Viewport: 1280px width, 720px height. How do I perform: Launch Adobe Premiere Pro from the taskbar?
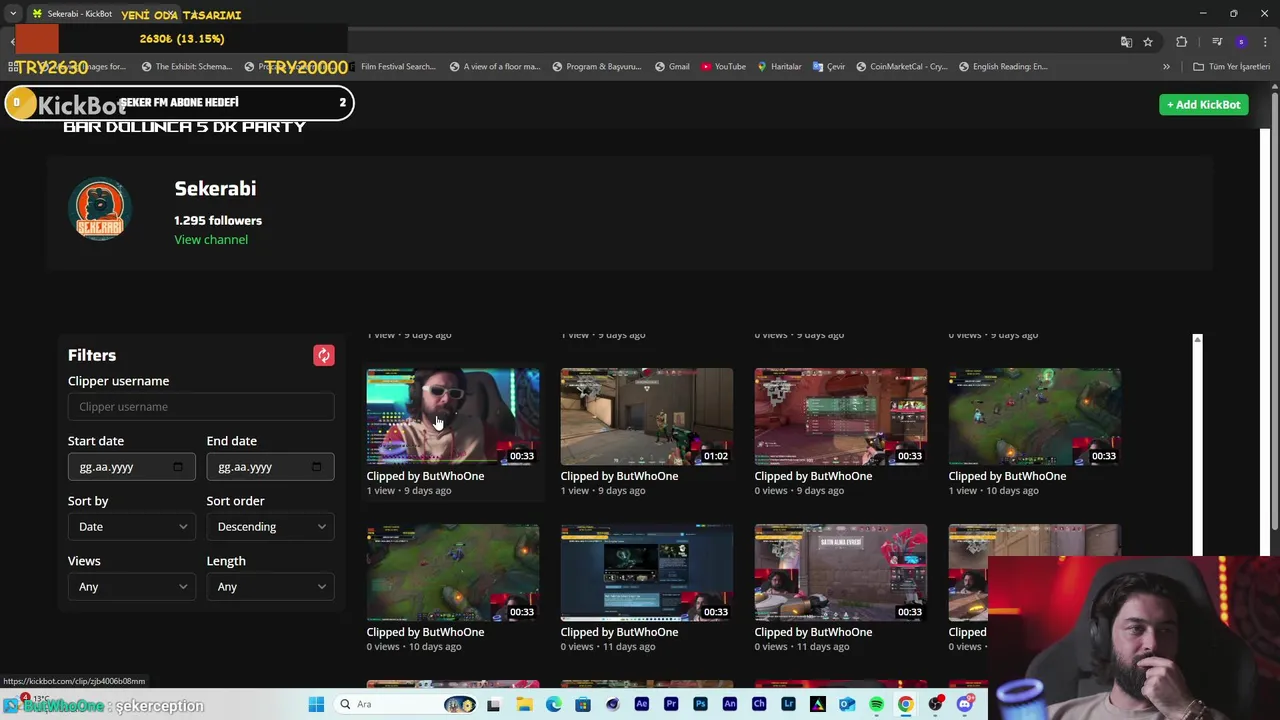pyautogui.click(x=671, y=704)
